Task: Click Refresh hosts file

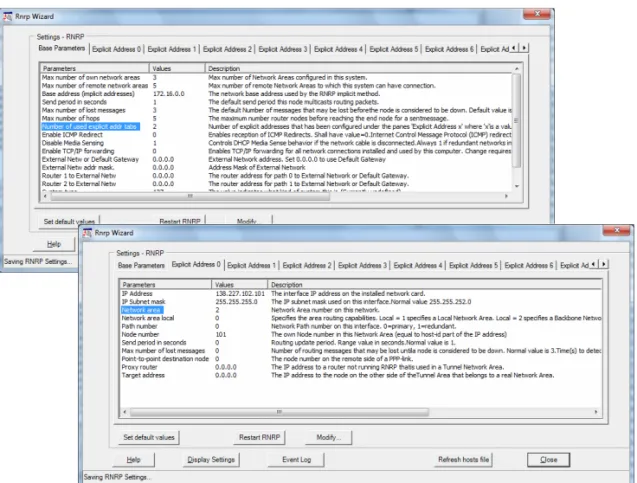Action: pyautogui.click(x=464, y=460)
